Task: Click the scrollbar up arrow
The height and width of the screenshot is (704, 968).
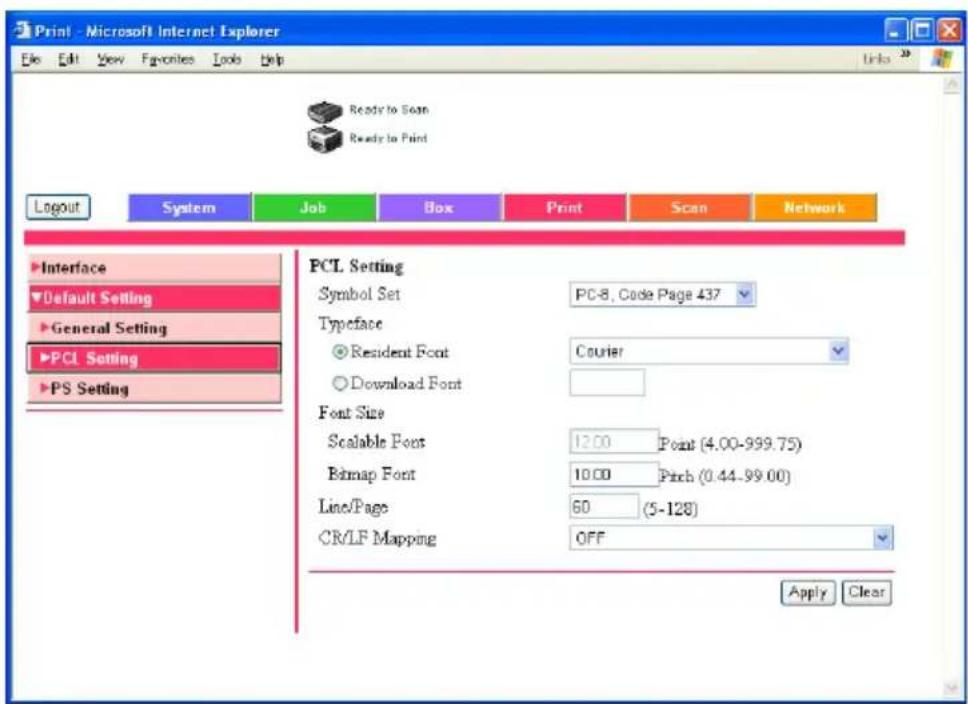Action: pyautogui.click(x=951, y=87)
